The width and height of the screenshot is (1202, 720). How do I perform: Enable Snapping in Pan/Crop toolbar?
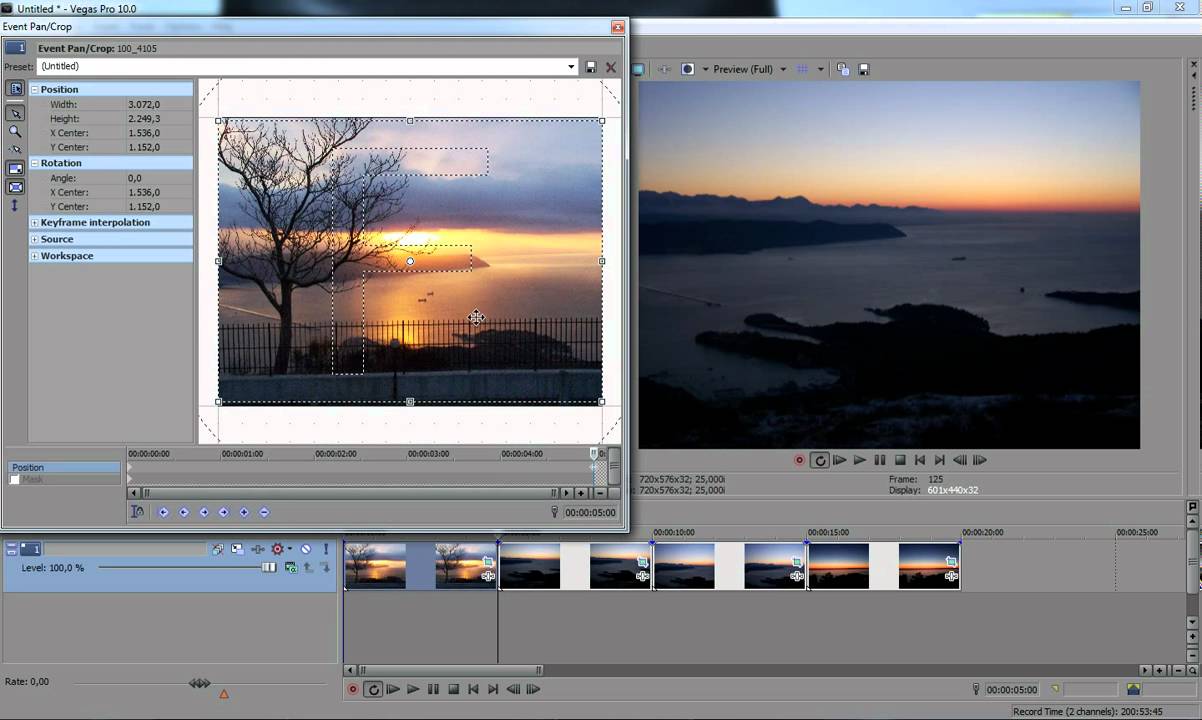pos(15,150)
